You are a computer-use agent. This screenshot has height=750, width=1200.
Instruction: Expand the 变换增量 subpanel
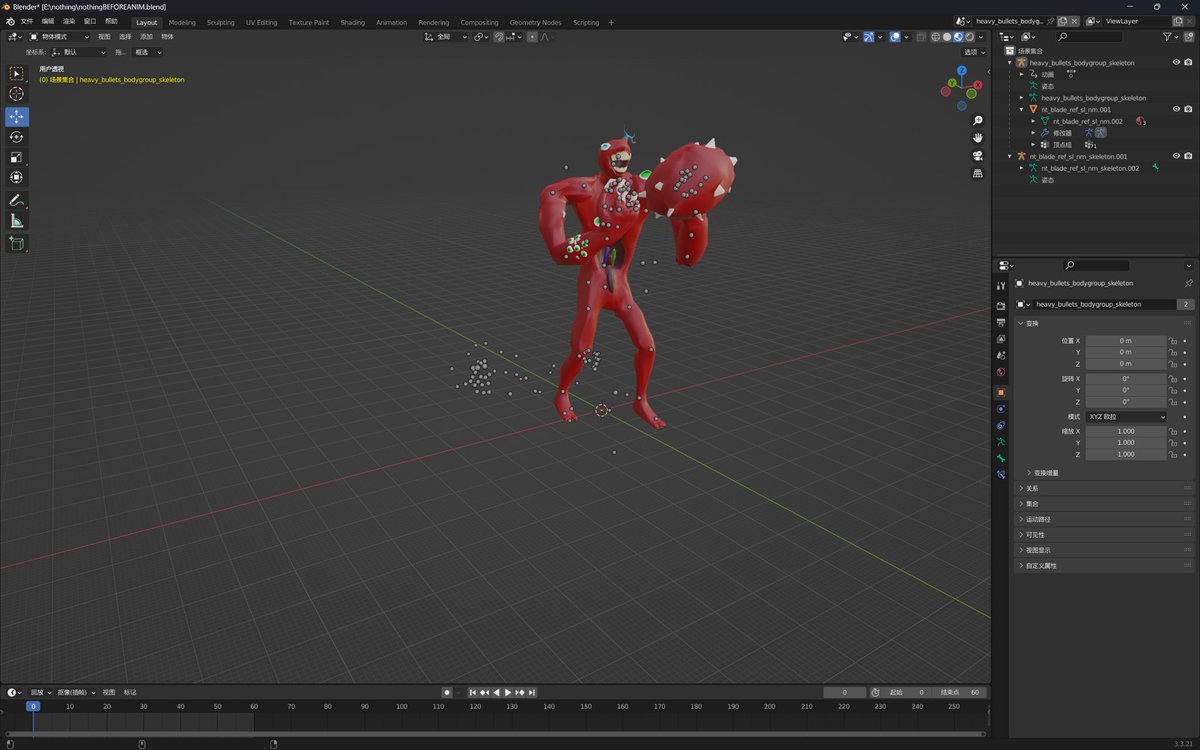(1045, 473)
